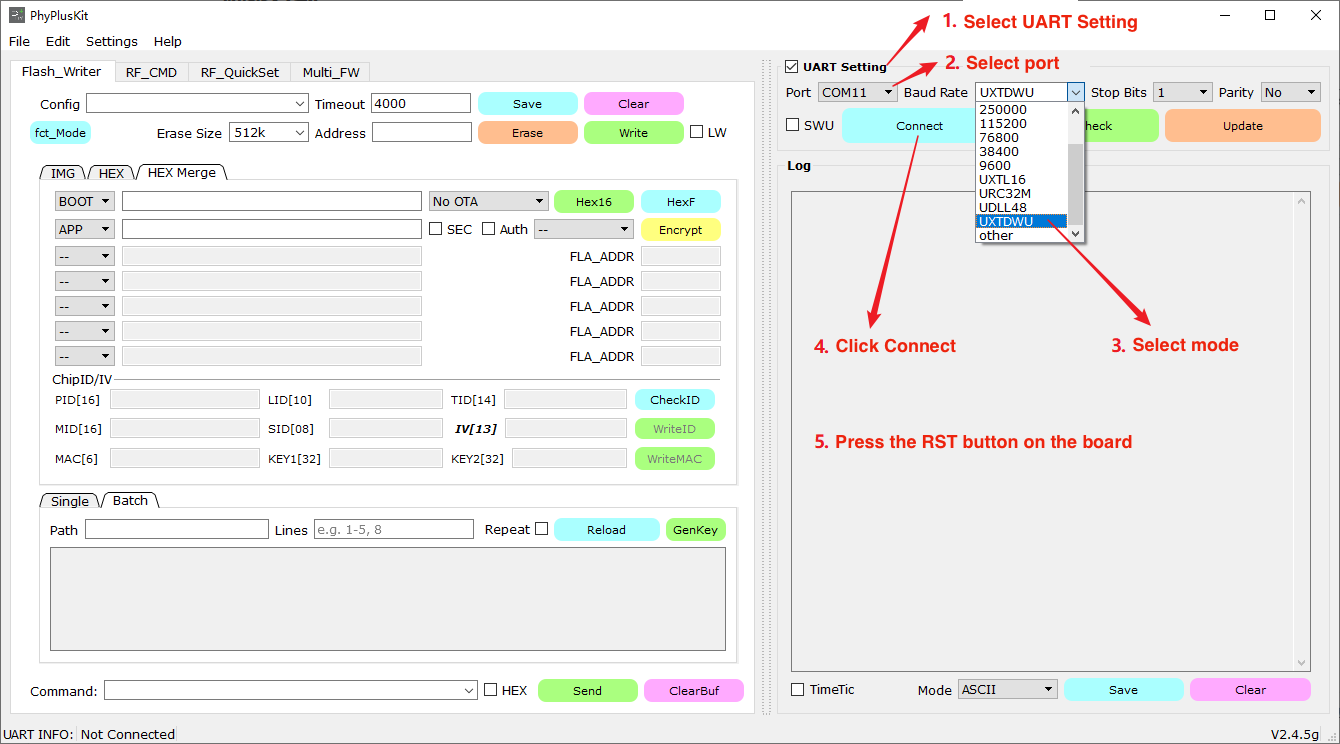Click the Save button next to Timeout

click(x=527, y=104)
